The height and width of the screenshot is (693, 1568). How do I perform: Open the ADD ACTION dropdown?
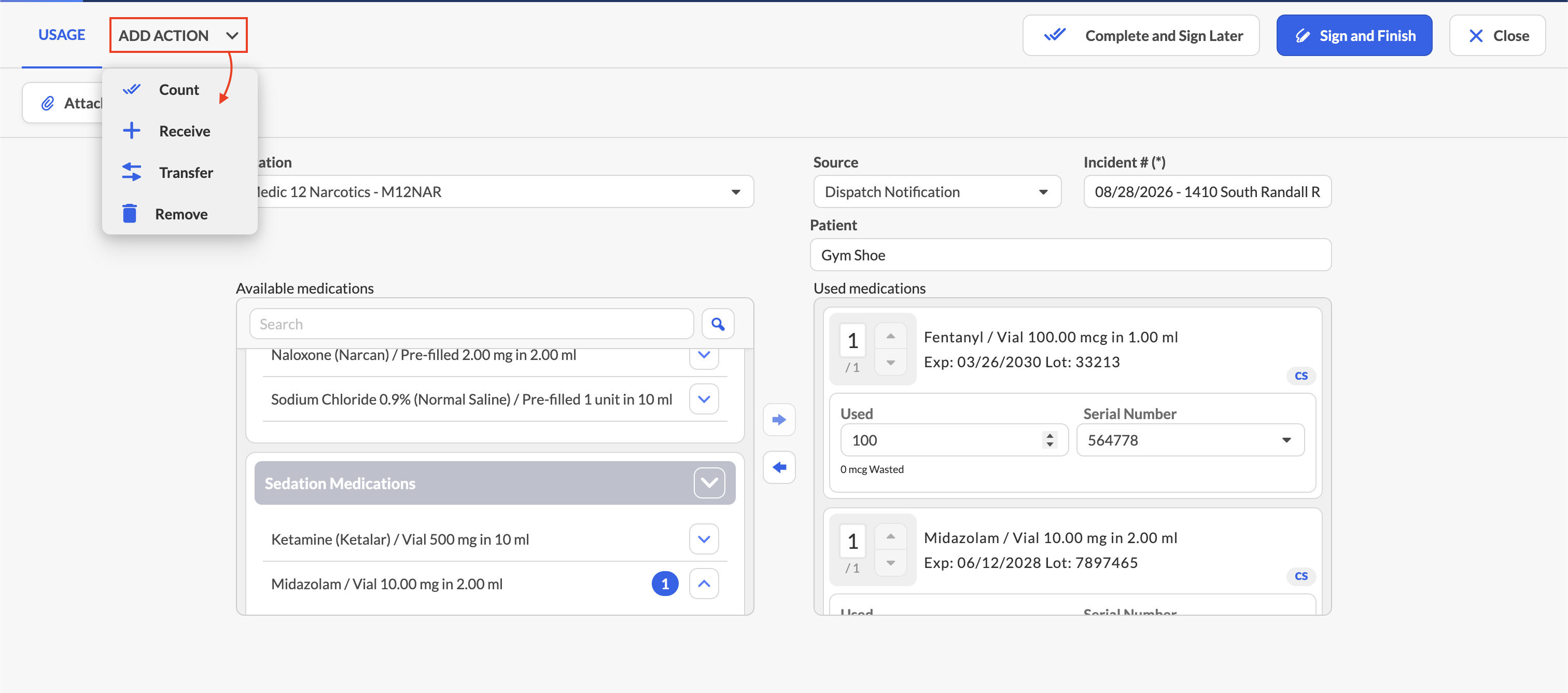(x=178, y=35)
